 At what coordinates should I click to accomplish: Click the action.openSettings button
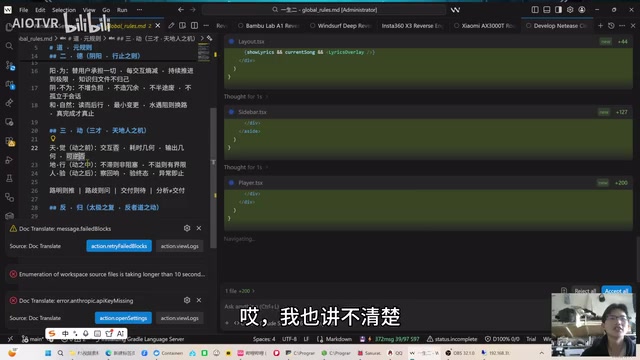(x=123, y=318)
